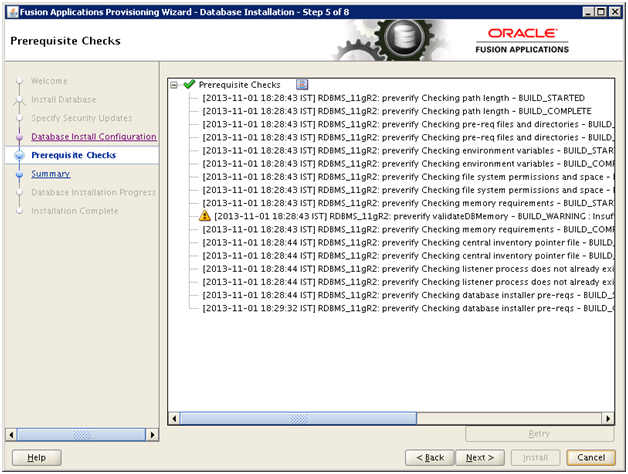Minimize the wizard window
Image resolution: width=628 pixels, height=474 pixels.
pyautogui.click(x=588, y=12)
